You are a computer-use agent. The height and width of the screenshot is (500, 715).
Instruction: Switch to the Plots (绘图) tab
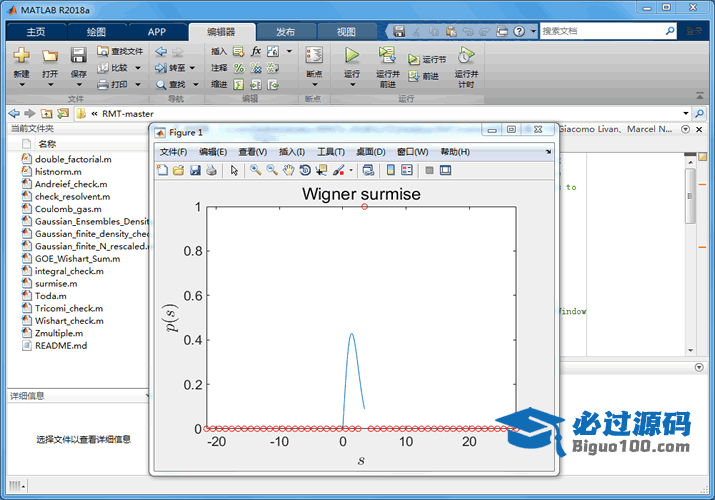point(96,31)
